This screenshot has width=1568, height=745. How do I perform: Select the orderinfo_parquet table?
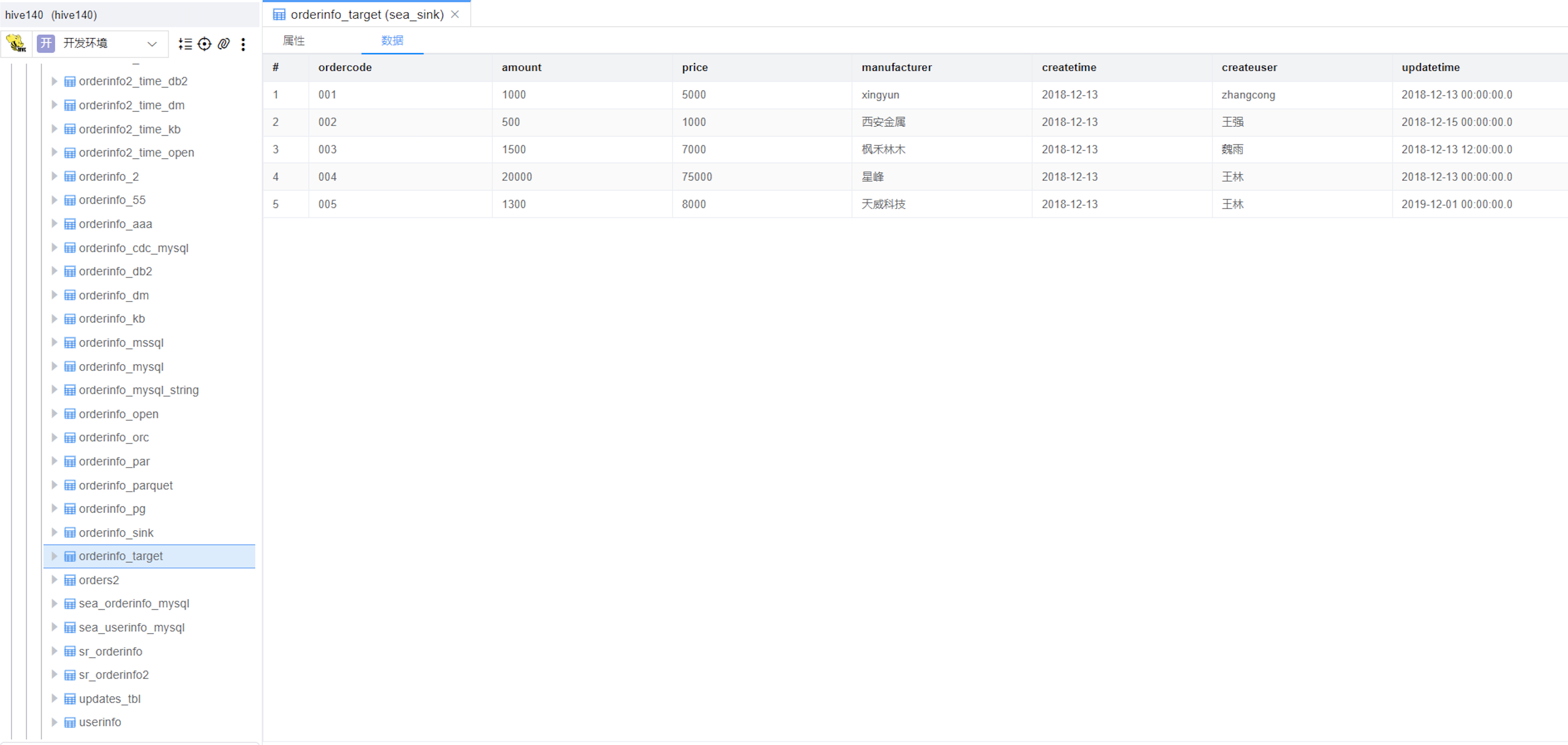coord(125,486)
